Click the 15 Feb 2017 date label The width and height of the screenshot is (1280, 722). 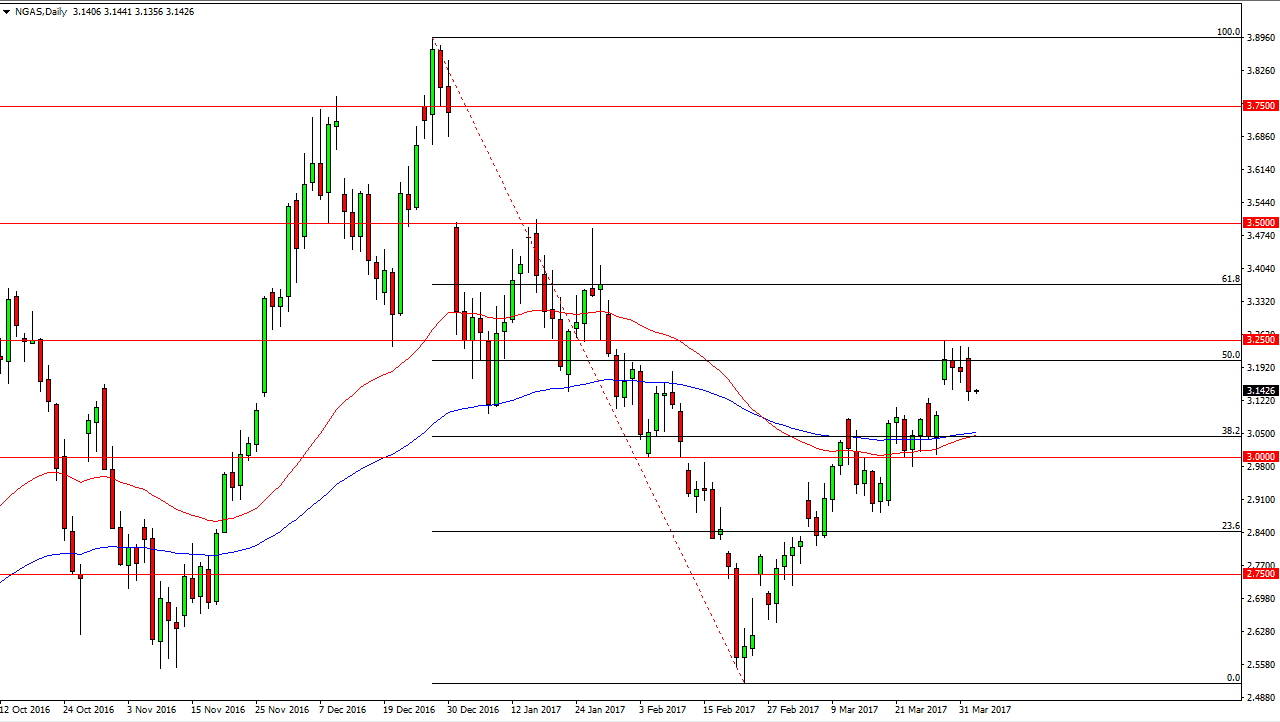(729, 710)
